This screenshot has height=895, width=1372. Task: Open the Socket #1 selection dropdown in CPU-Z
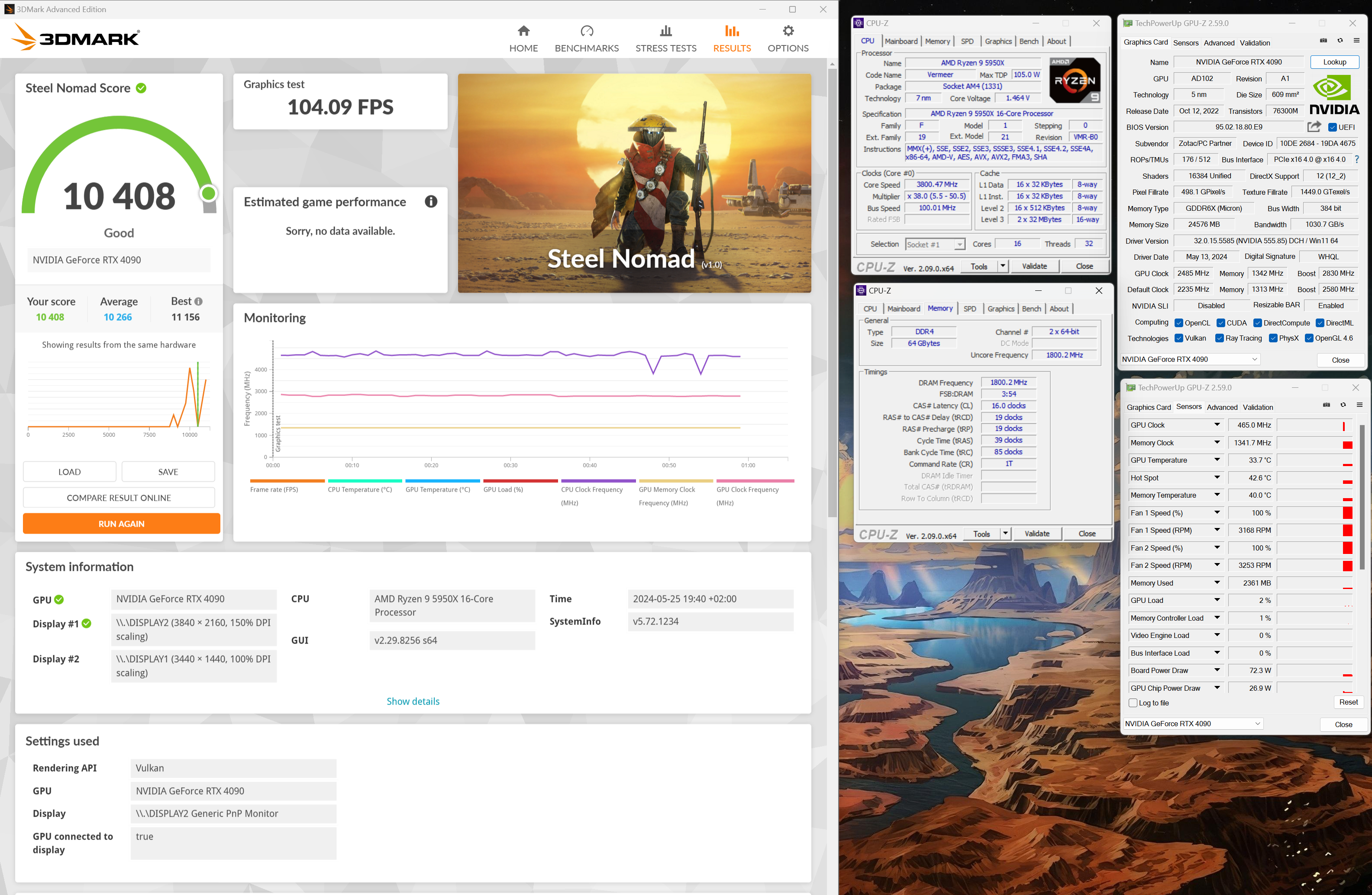(x=934, y=245)
